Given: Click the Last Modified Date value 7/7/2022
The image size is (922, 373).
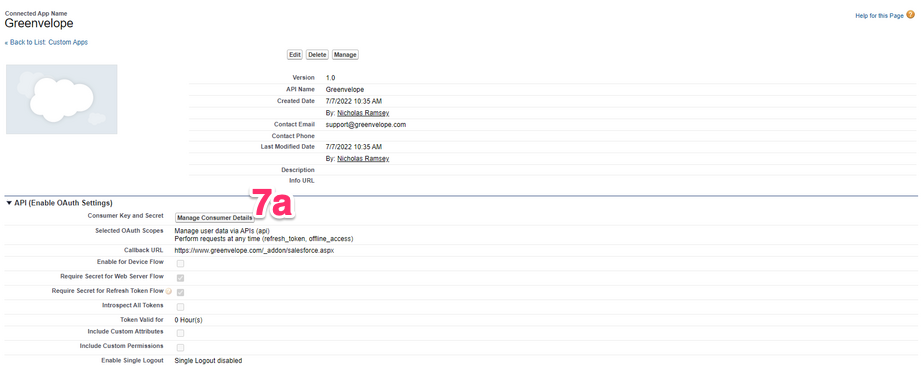Looking at the screenshot, I should click(354, 146).
